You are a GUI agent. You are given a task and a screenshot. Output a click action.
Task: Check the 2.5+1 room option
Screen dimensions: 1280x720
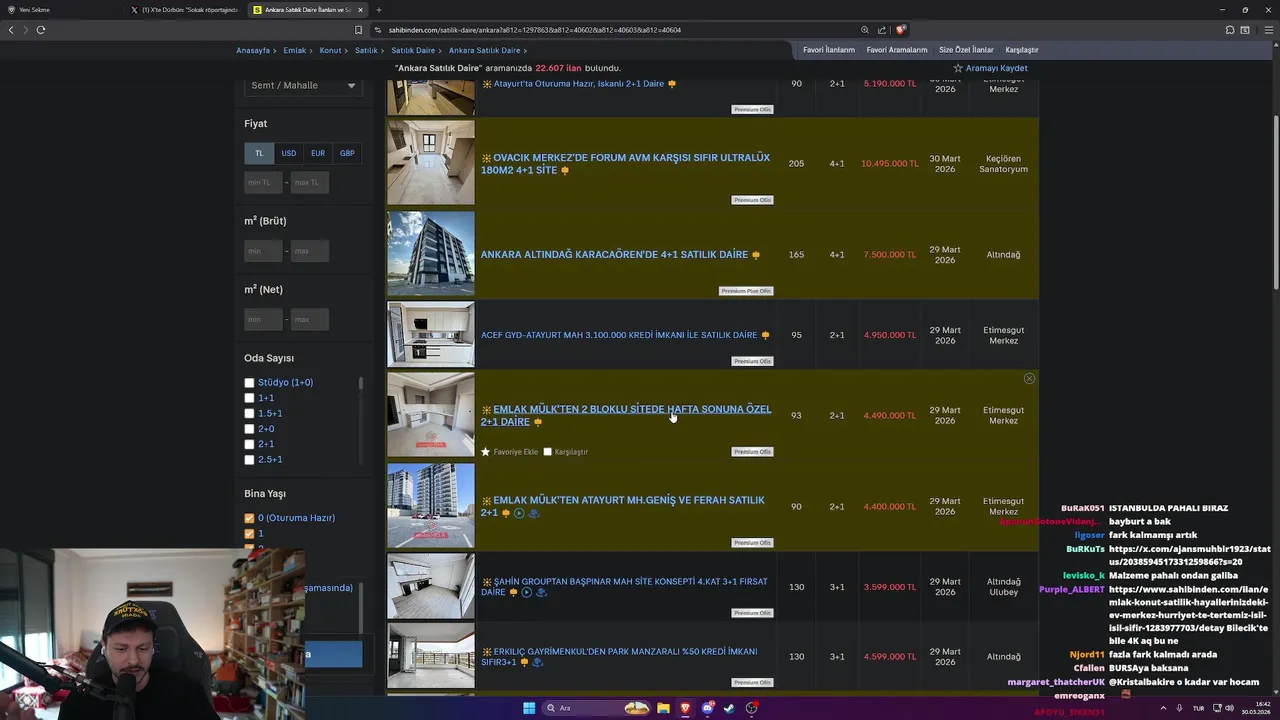click(x=249, y=460)
